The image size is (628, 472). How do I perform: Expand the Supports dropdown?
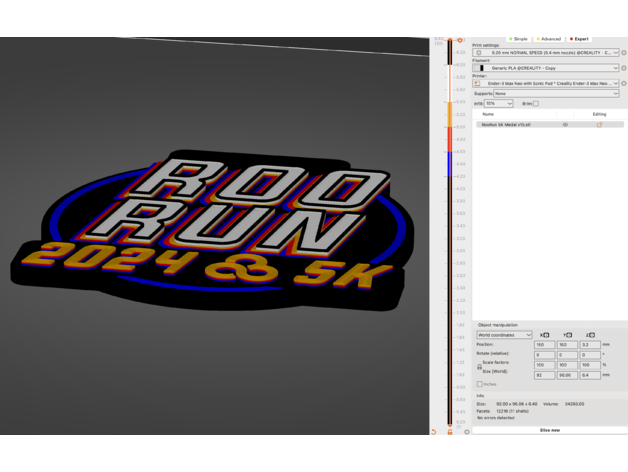(555, 93)
